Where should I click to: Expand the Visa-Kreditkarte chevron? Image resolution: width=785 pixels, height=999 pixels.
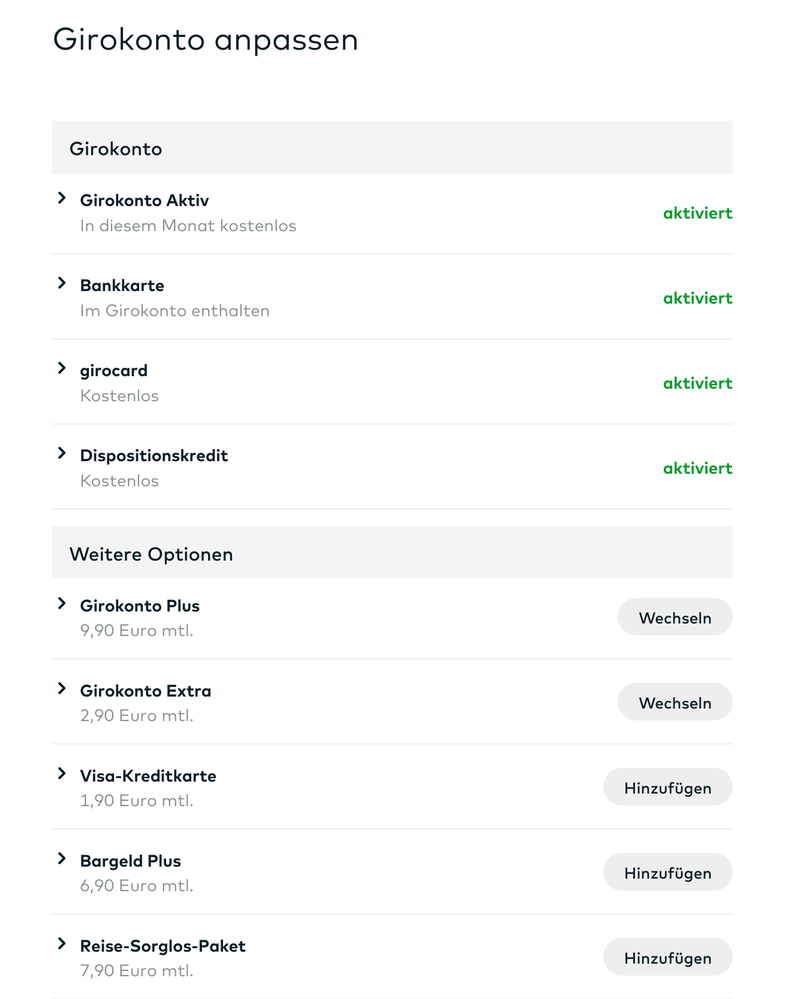point(62,774)
